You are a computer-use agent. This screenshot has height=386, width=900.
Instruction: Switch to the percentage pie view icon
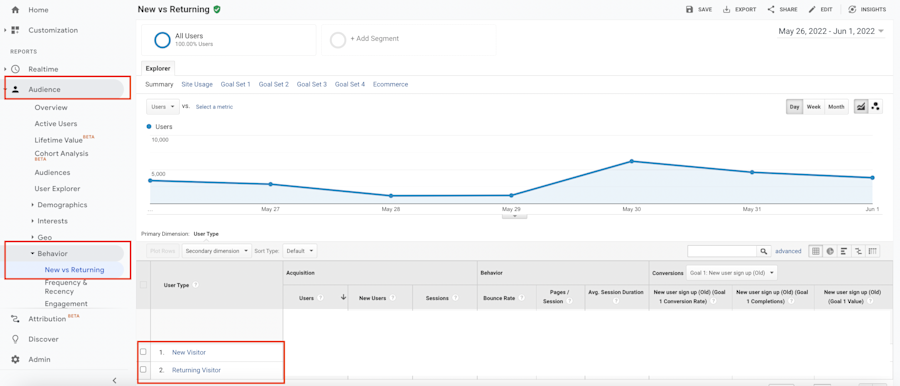(x=830, y=251)
